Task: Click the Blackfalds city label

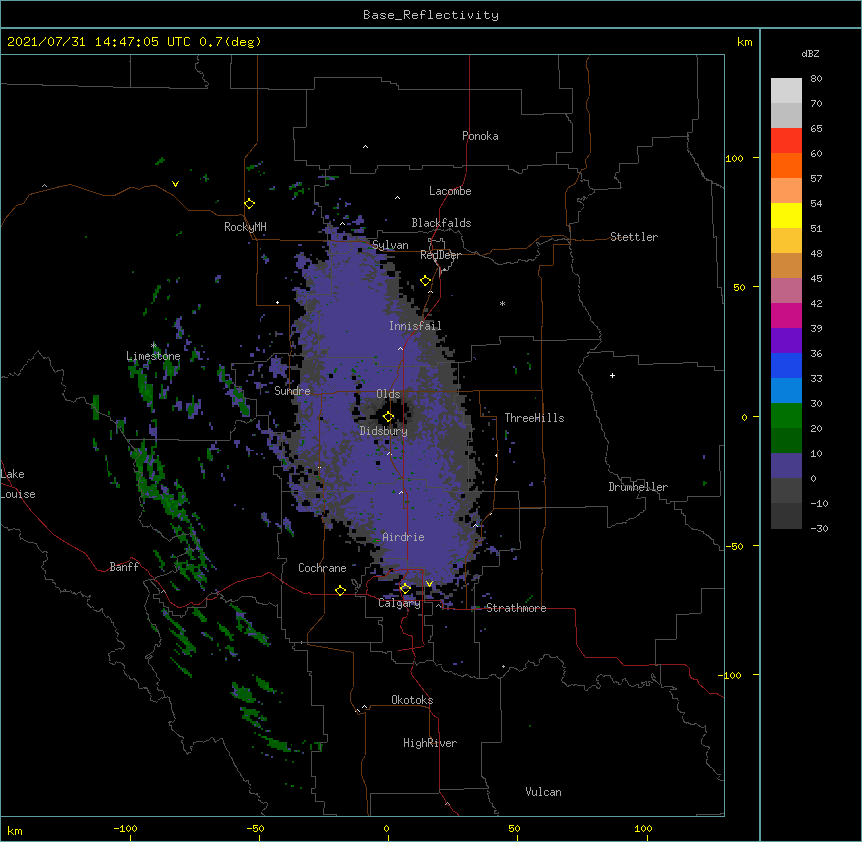Action: (441, 223)
